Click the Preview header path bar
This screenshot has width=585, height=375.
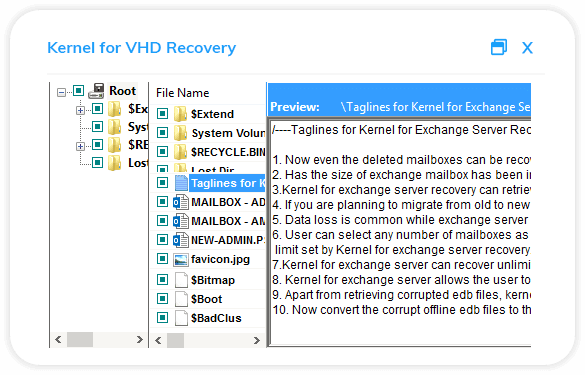[x=400, y=100]
